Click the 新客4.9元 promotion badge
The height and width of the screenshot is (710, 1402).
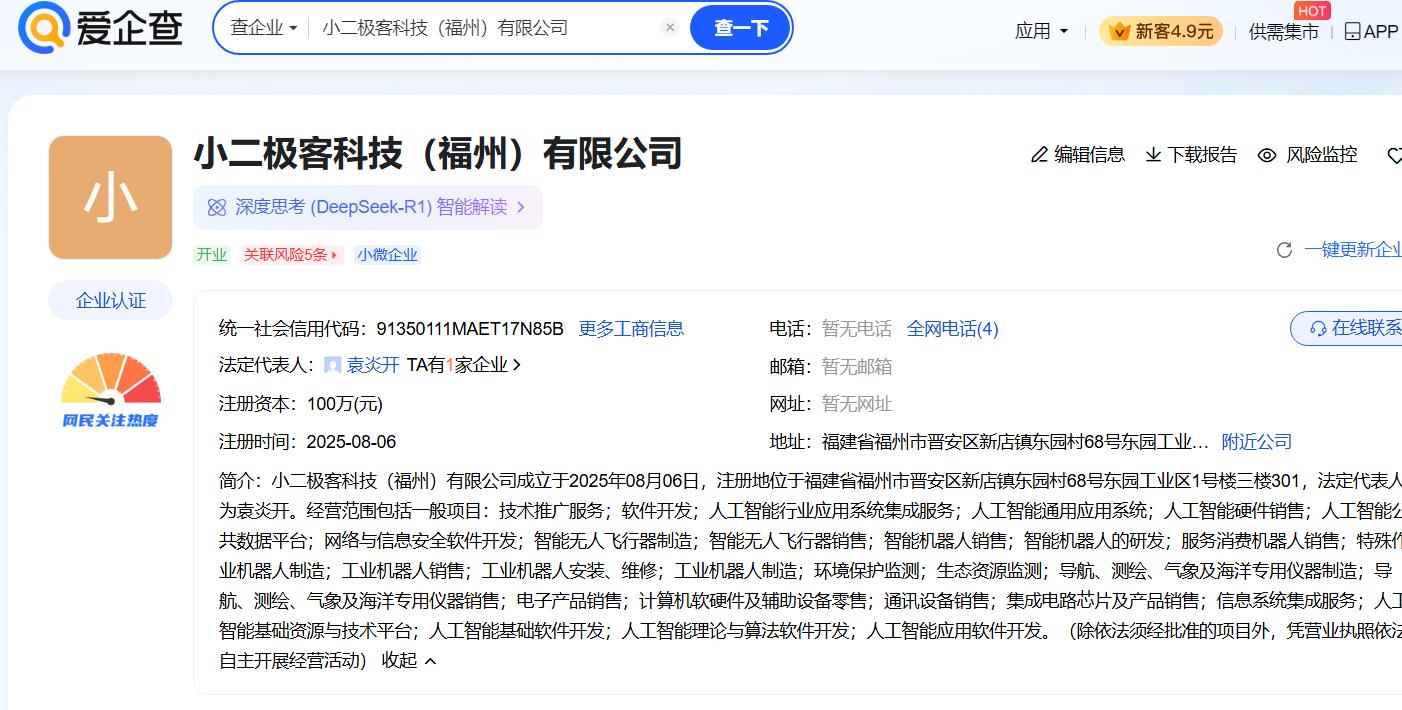tap(1160, 32)
